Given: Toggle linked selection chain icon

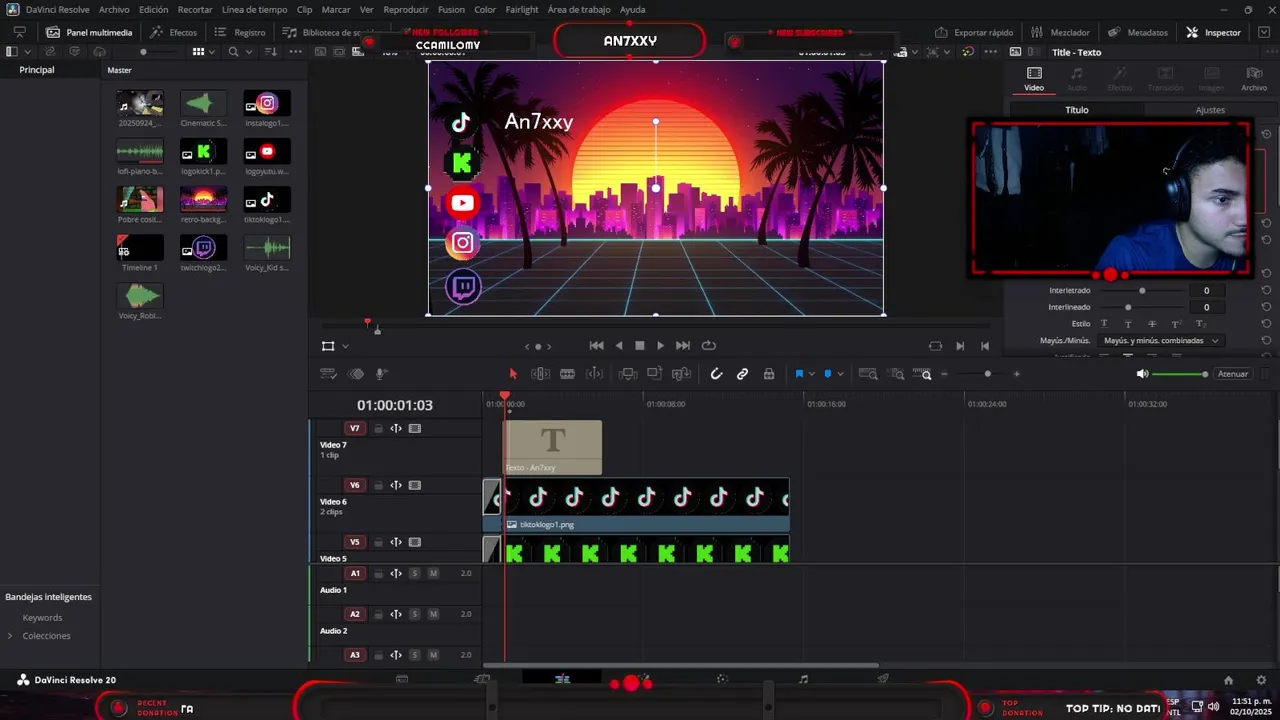Looking at the screenshot, I should pyautogui.click(x=742, y=374).
